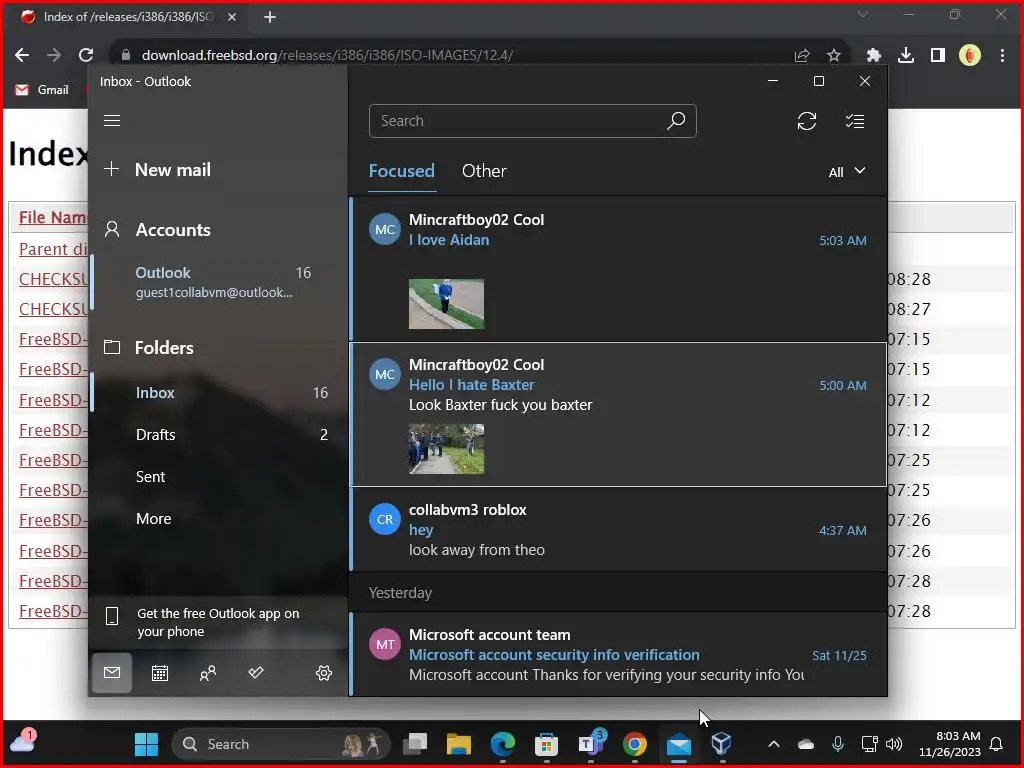Open the 'hey' email from collabvm3 roblox

point(618,530)
